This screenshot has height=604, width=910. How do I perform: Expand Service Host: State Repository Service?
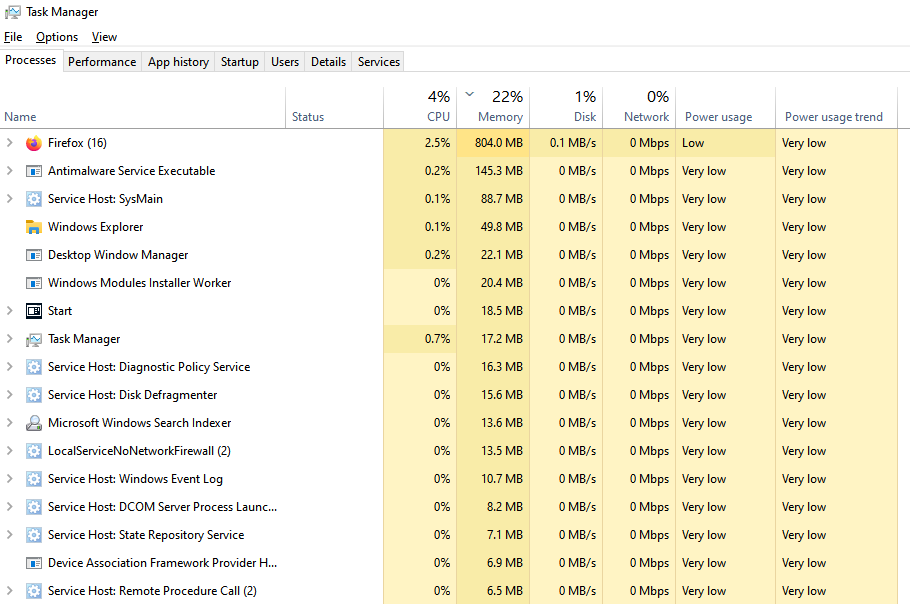[9, 534]
